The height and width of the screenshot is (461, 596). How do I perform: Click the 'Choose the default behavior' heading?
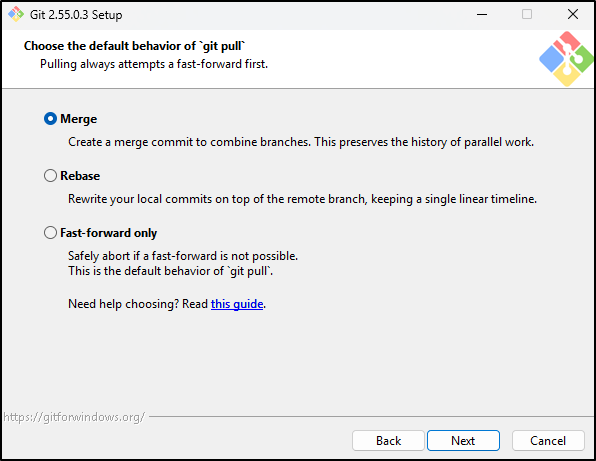[135, 46]
